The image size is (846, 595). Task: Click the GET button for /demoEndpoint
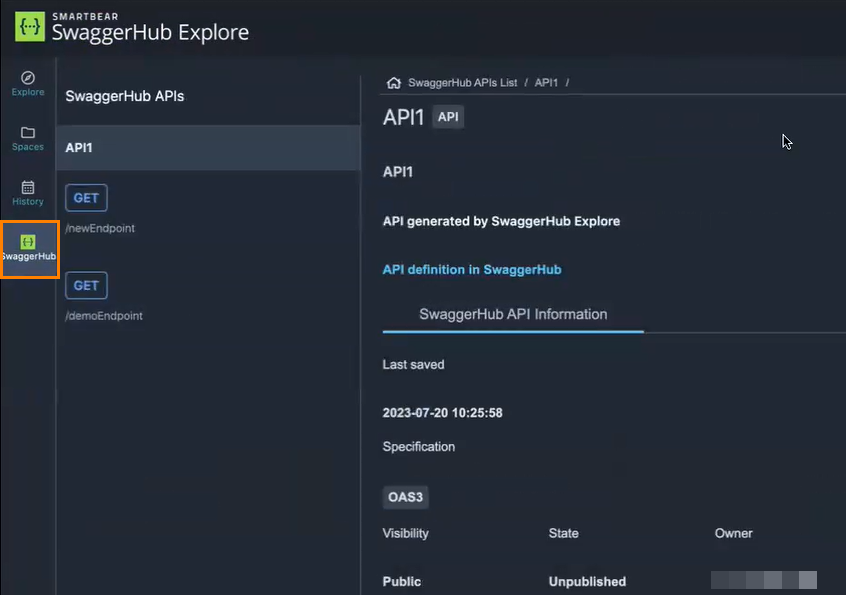click(86, 285)
